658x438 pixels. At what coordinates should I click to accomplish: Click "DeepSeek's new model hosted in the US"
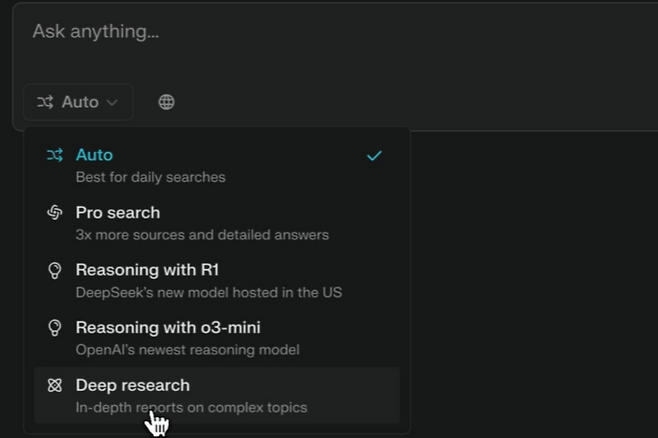208,292
